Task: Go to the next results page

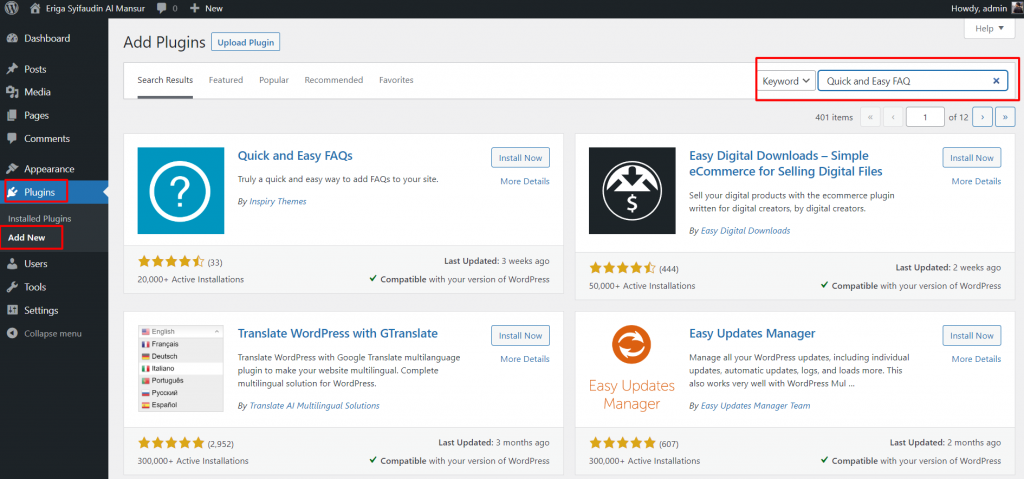Action: click(982, 117)
